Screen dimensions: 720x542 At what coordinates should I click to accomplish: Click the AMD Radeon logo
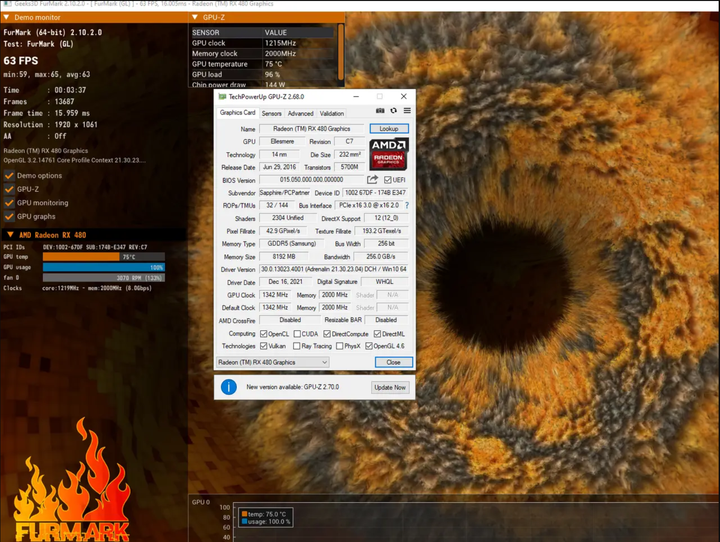click(388, 153)
